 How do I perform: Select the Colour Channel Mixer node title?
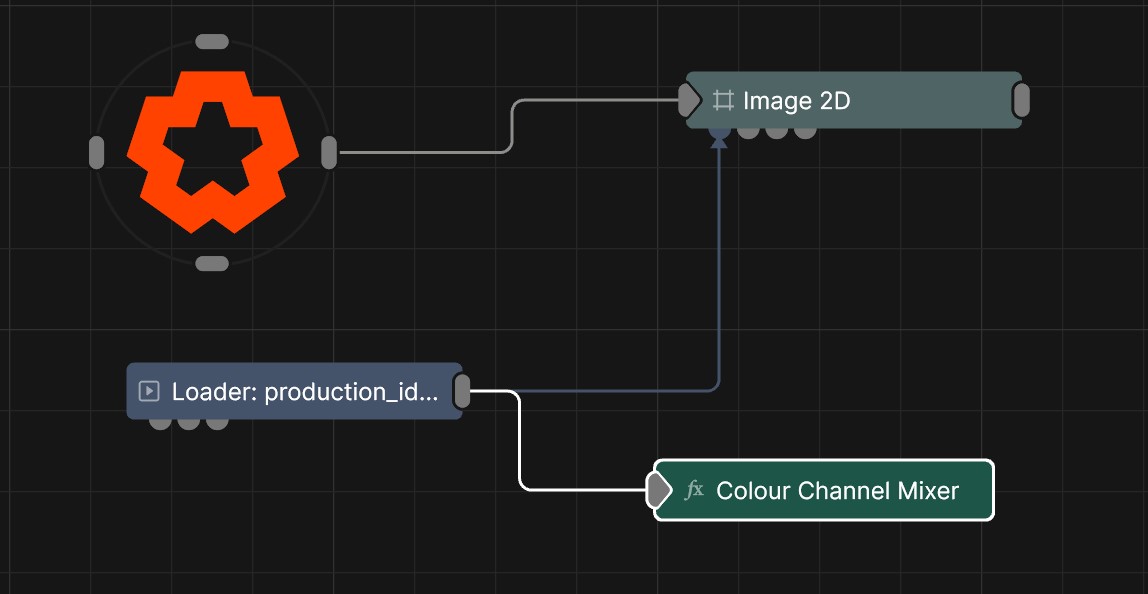pos(837,490)
